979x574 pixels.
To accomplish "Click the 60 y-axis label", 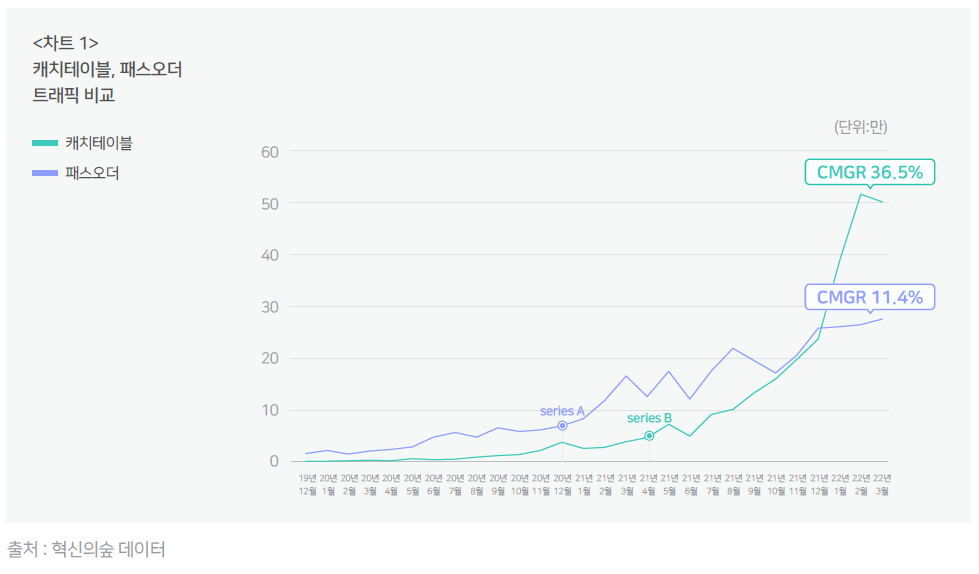I will pos(270,152).
